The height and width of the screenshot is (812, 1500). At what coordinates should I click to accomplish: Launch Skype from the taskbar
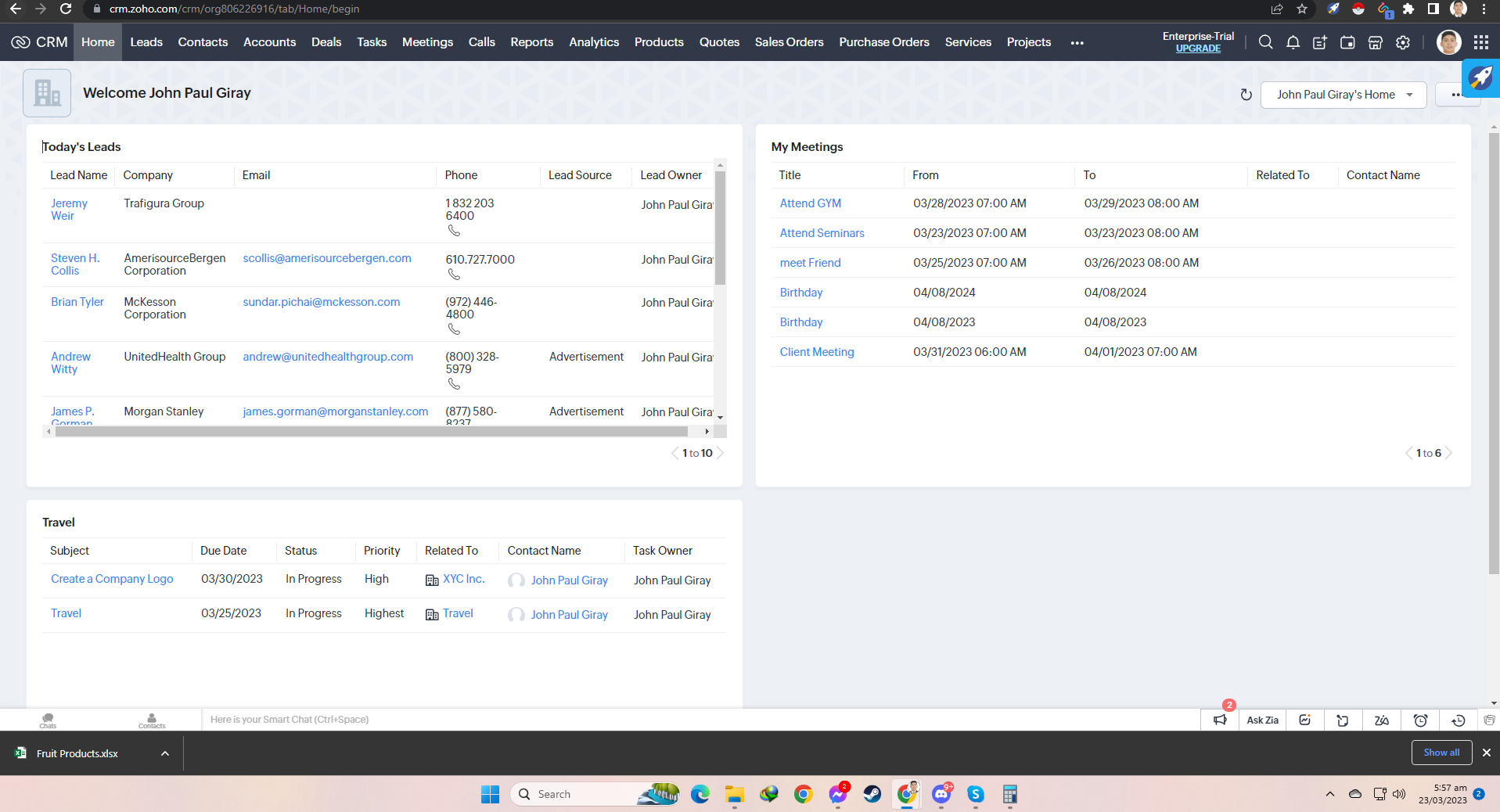[975, 794]
